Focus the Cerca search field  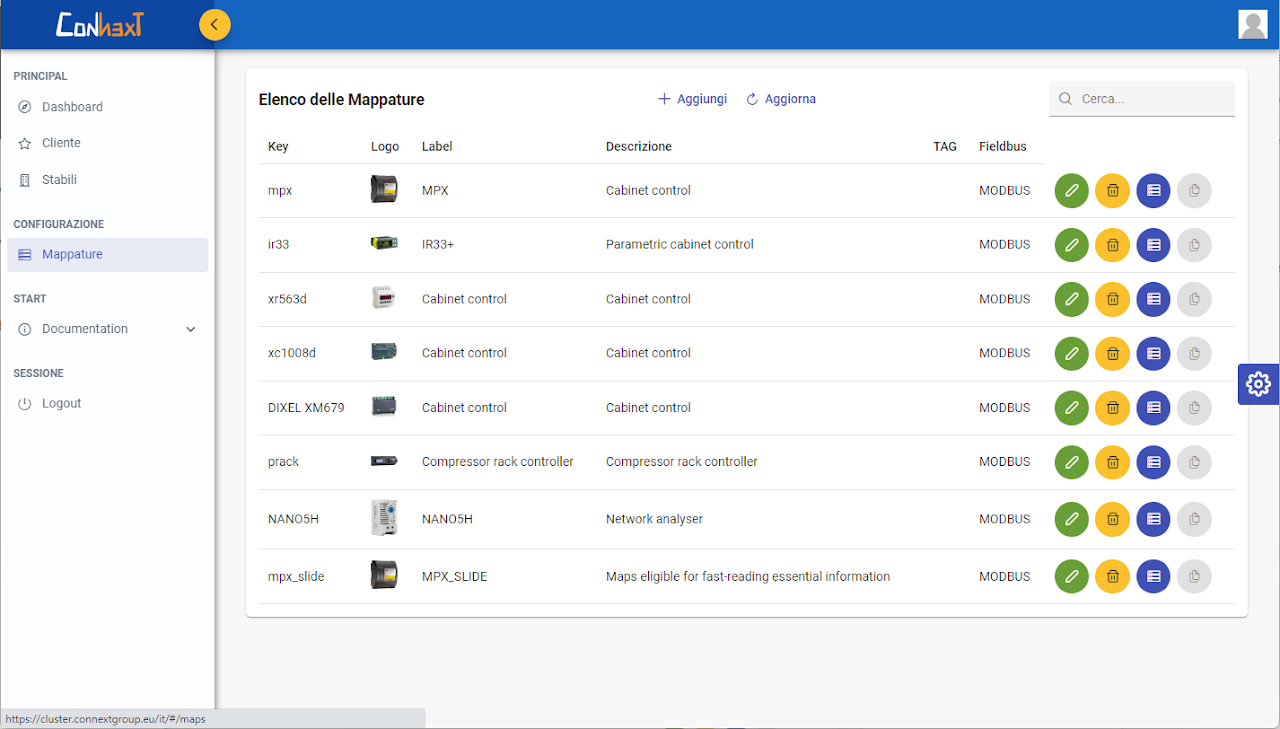tap(1152, 99)
